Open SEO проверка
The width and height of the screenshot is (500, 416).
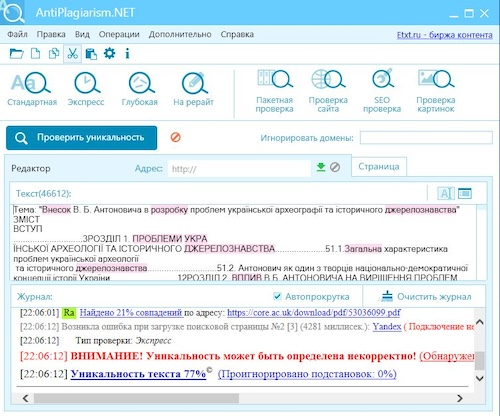coord(382,91)
